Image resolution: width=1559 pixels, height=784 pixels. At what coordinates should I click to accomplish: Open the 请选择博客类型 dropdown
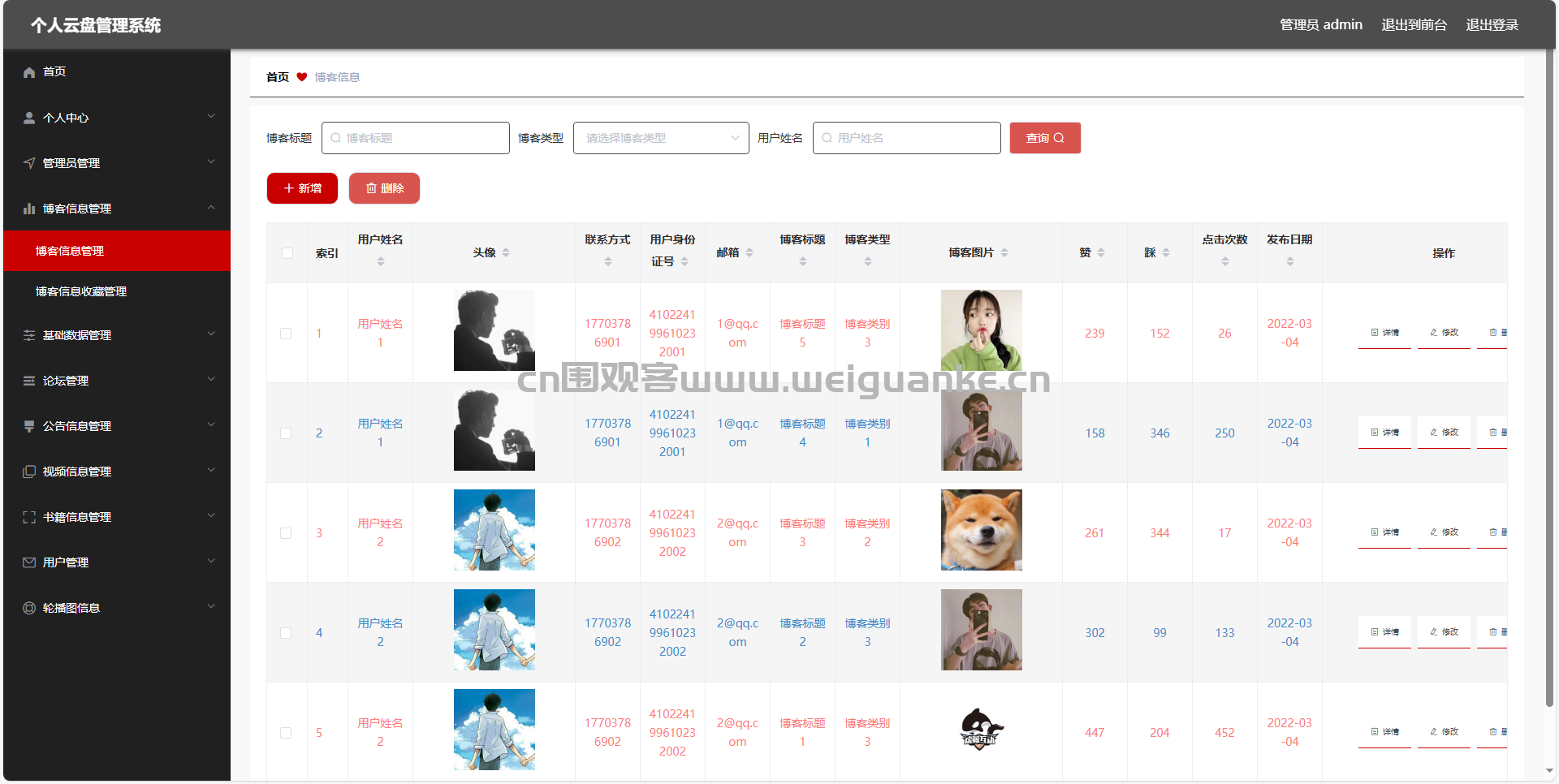tap(661, 138)
